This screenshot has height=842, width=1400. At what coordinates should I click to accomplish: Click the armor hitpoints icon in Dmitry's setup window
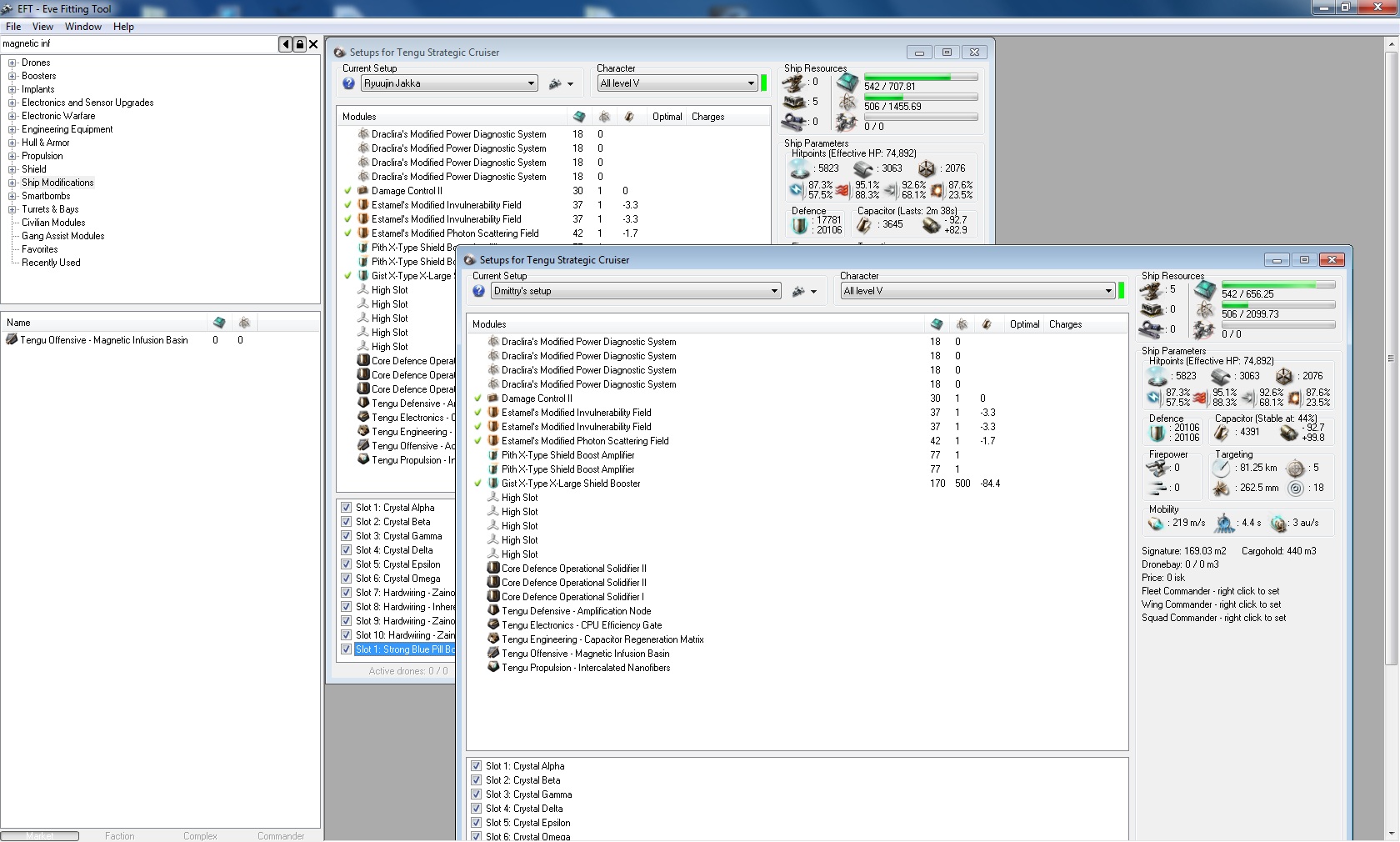[x=1221, y=376]
